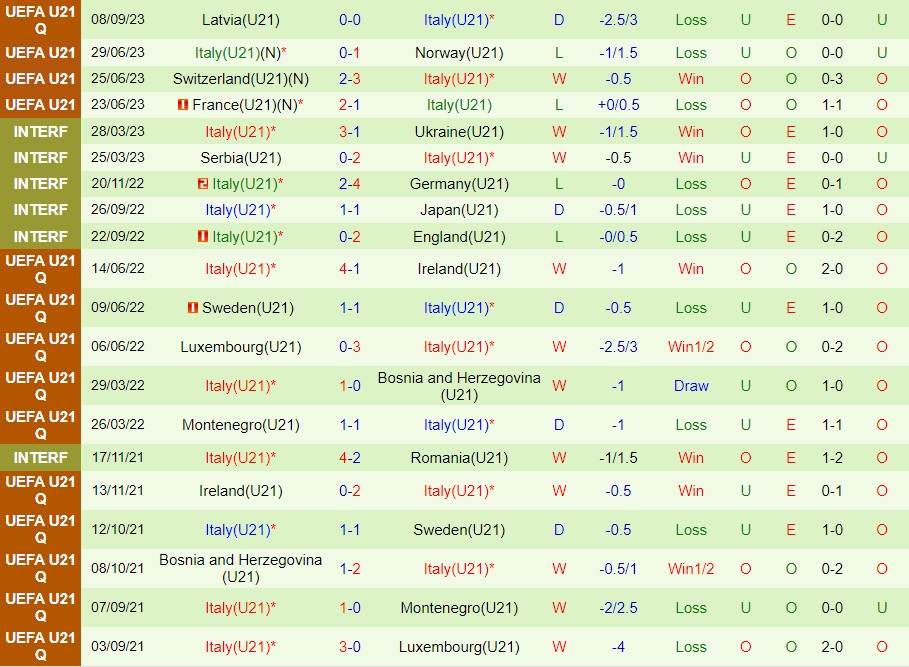Click the 0-3 full-time score dated 06/06/22
The width and height of the screenshot is (909, 667).
[350, 347]
